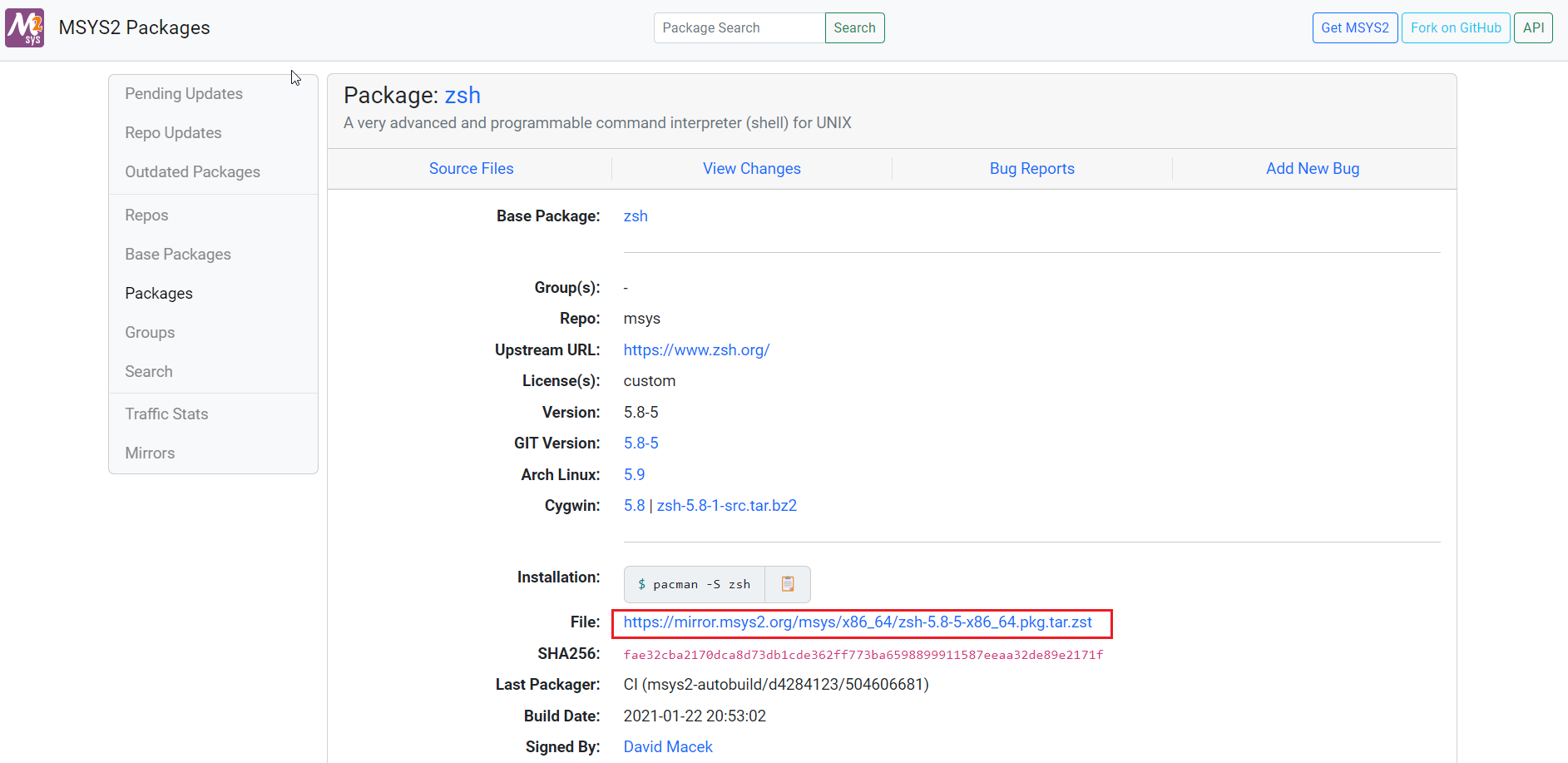The width and height of the screenshot is (1568, 763).
Task: Click the David Macek signer link
Action: click(x=667, y=747)
